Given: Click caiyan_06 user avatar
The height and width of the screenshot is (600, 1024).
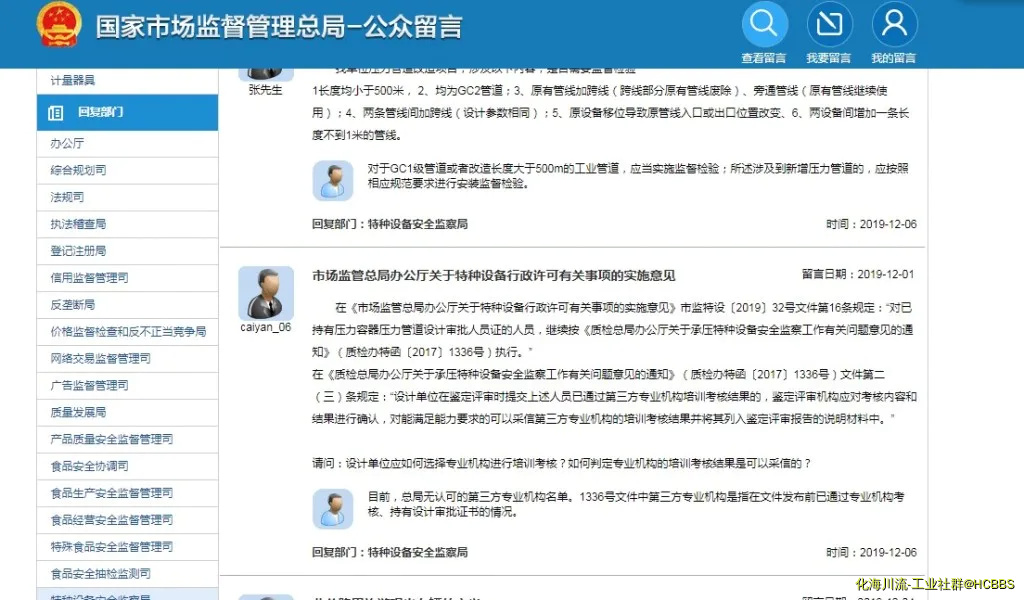Looking at the screenshot, I should coord(266,292).
